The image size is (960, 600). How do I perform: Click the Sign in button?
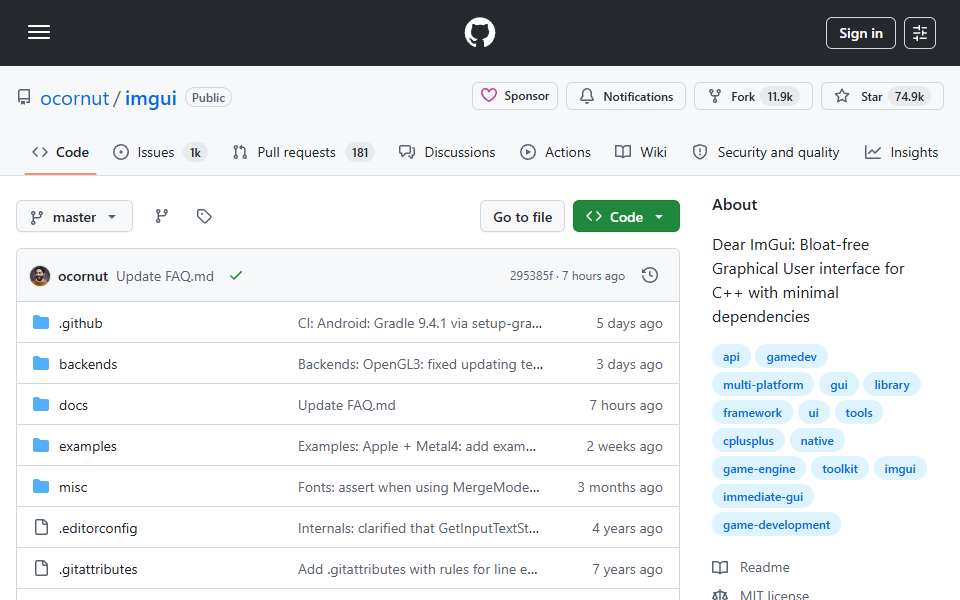tap(860, 33)
